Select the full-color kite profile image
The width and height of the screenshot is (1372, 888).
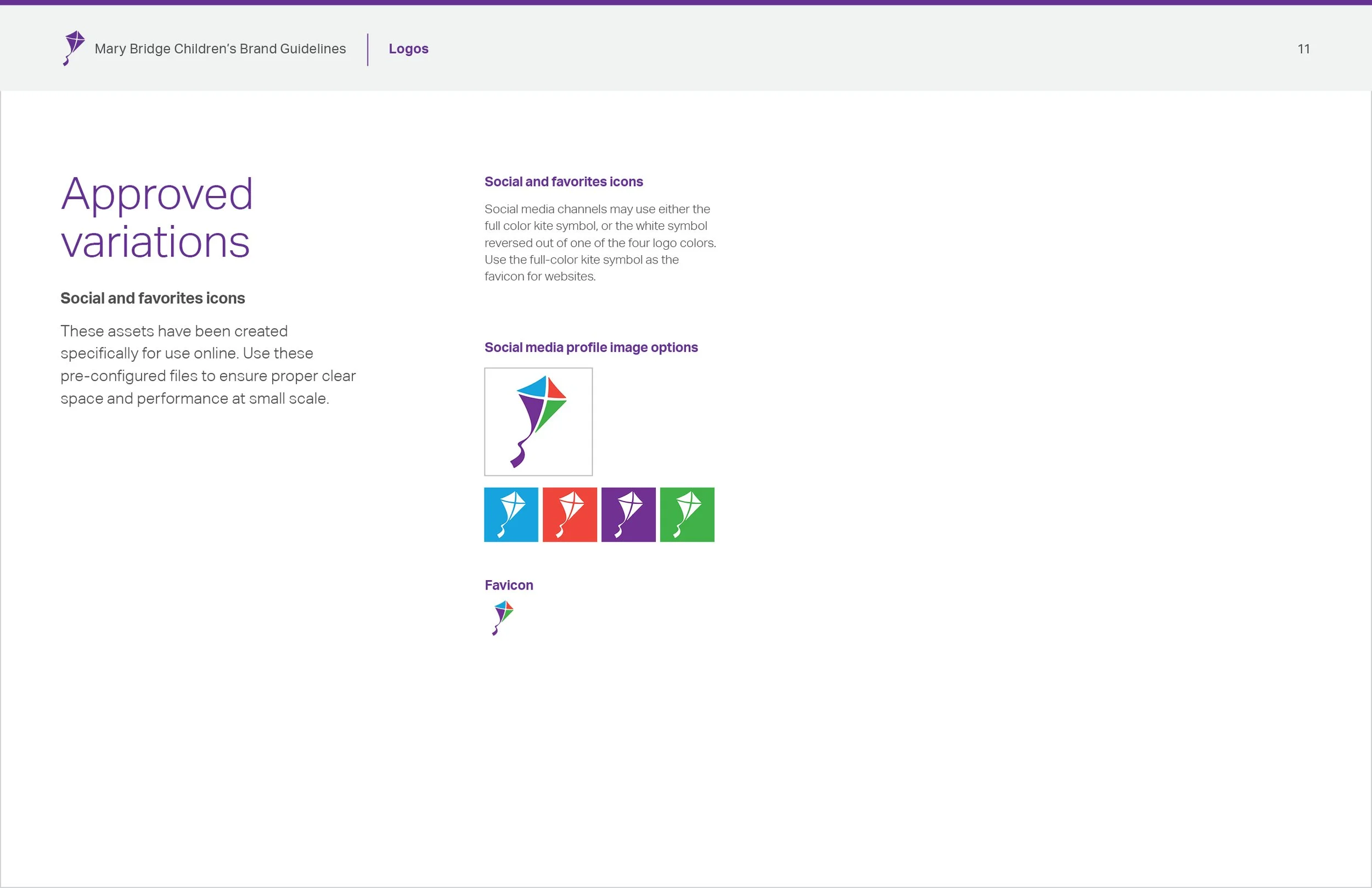click(x=538, y=421)
